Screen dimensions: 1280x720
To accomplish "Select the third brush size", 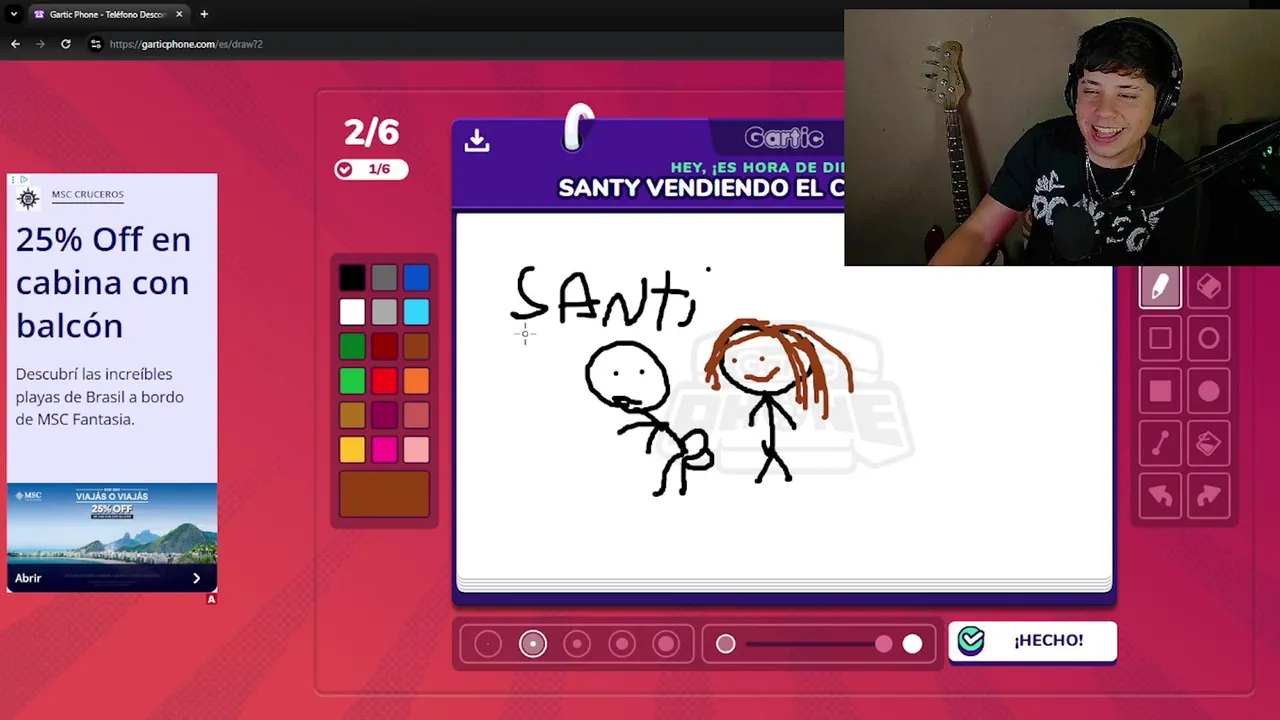I will click(x=577, y=644).
